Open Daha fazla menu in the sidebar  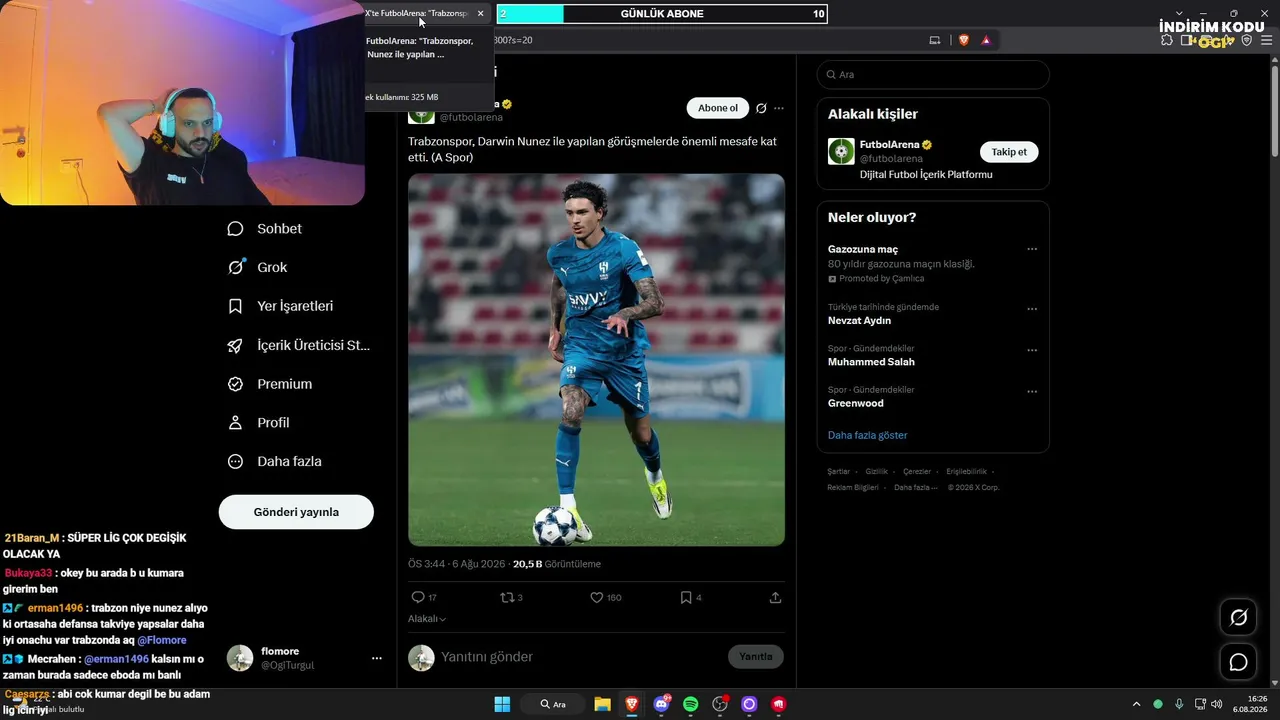(275, 462)
